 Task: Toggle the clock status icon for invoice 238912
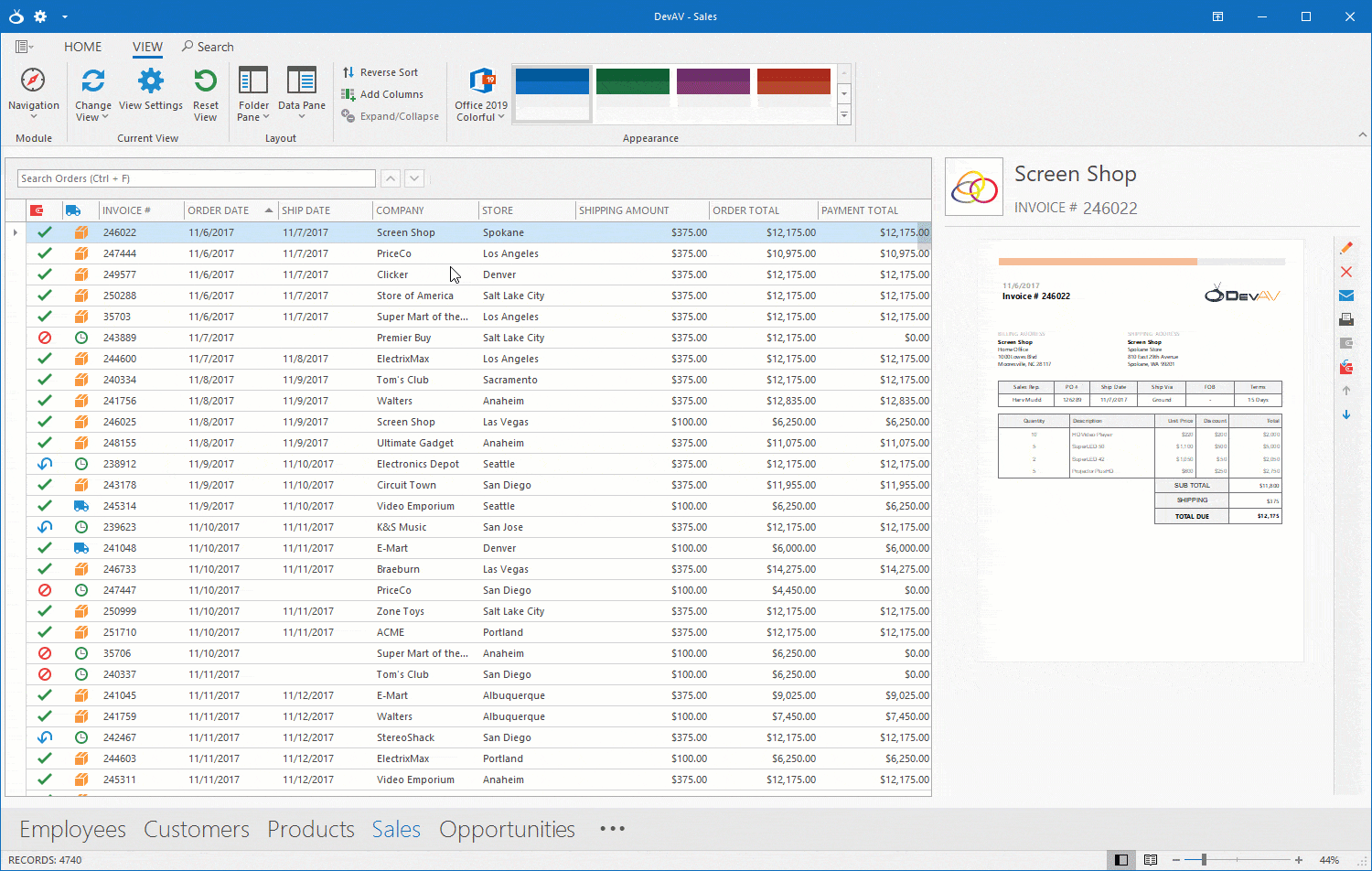[80, 464]
